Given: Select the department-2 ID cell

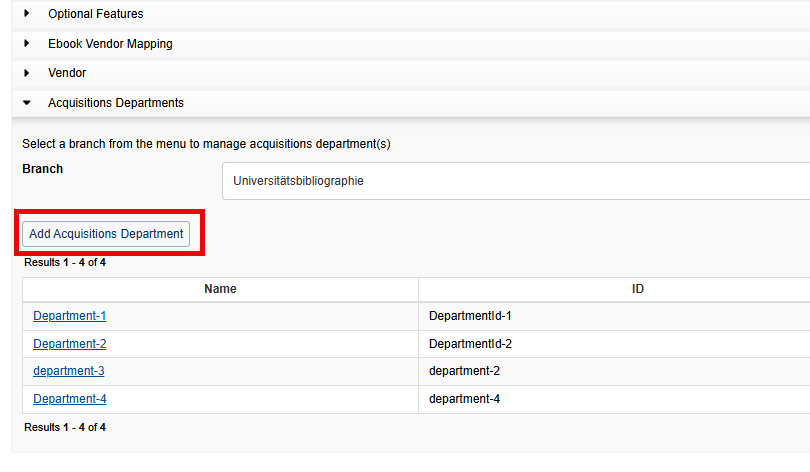Looking at the screenshot, I should pyautogui.click(x=464, y=371).
